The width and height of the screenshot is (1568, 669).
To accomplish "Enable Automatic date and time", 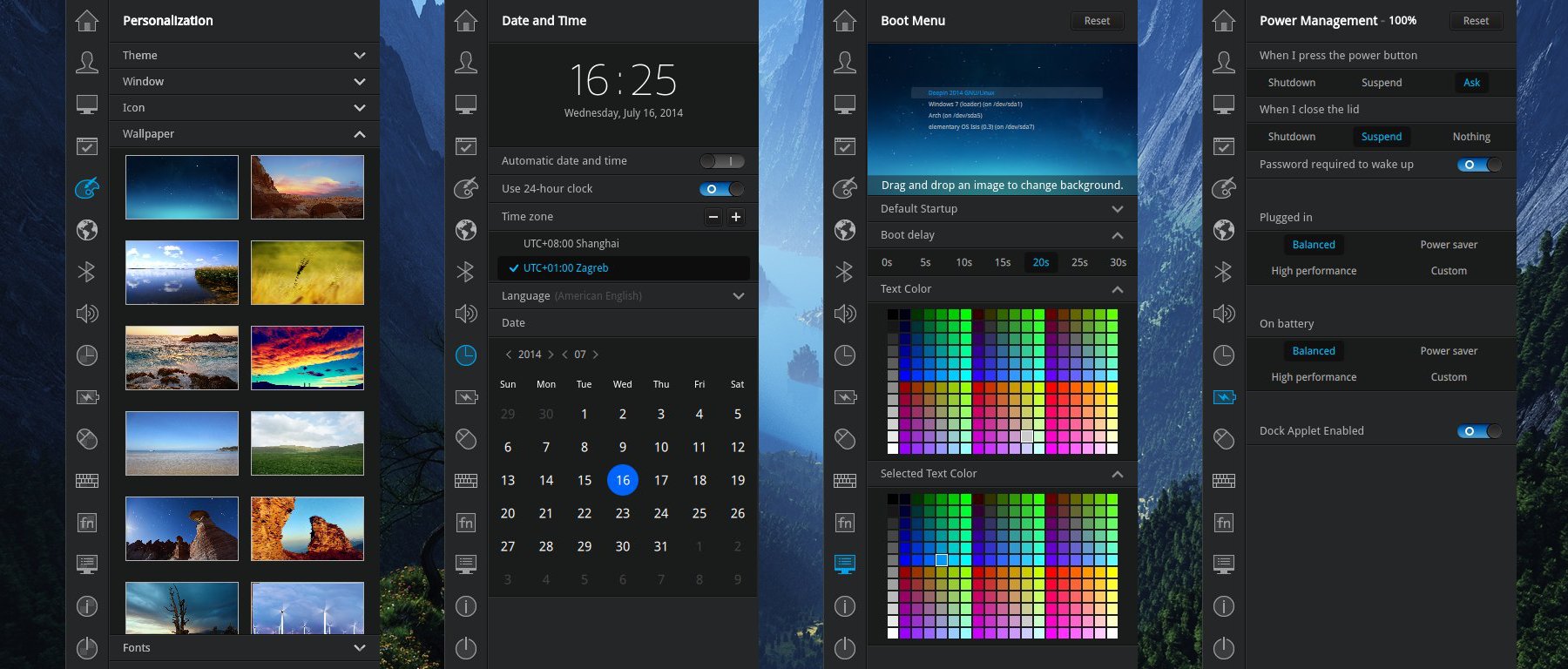I will [722, 161].
